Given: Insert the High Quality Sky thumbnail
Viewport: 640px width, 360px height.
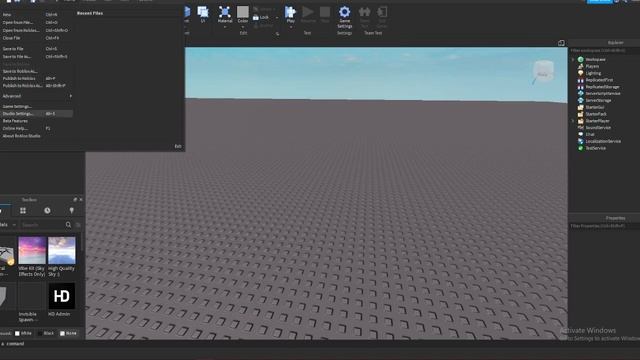Looking at the screenshot, I should (62, 250).
